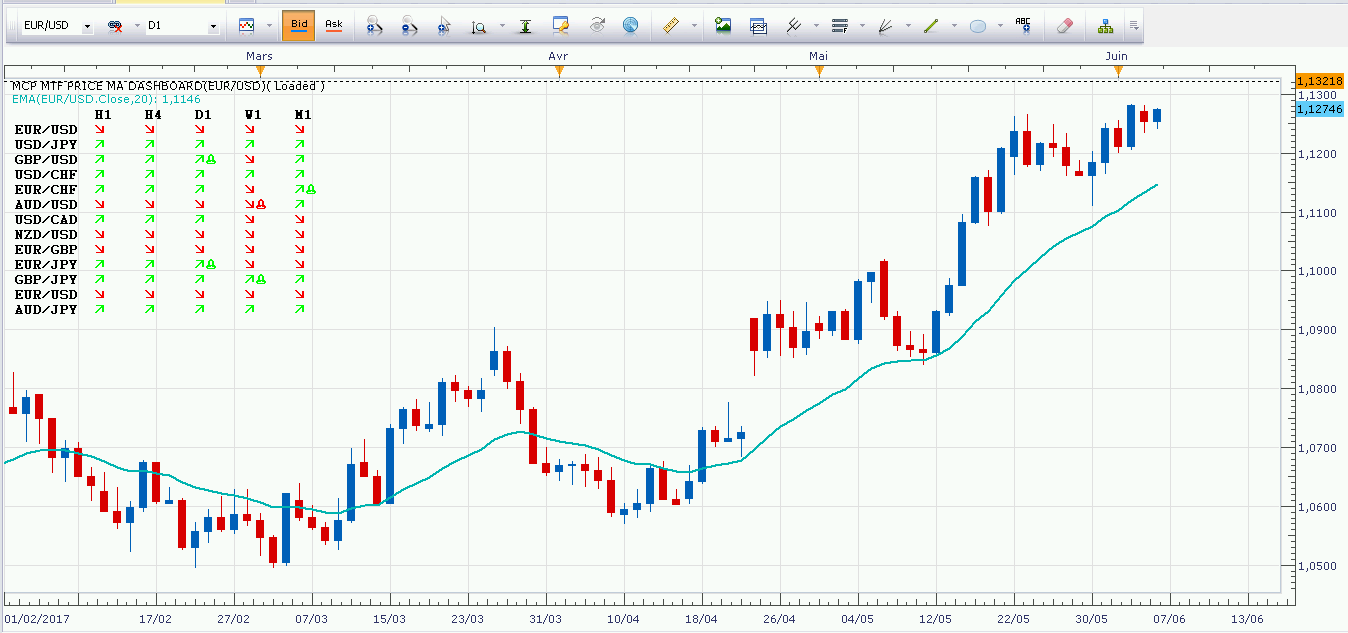
Task: Click the EUR/JPY dashboard row label
Action: 46,265
